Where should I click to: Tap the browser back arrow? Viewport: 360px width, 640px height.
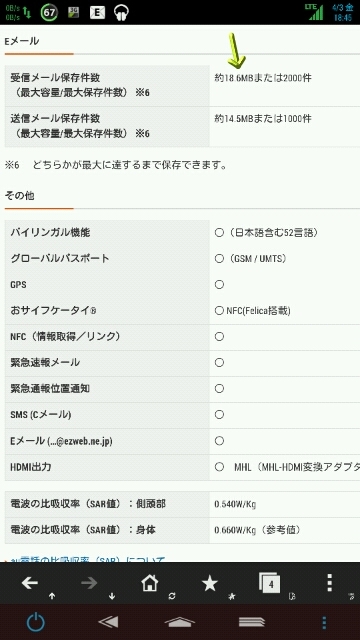[x=30, y=583]
